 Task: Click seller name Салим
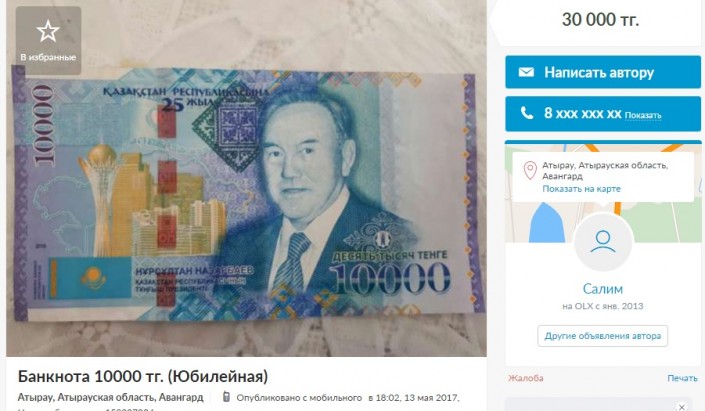(603, 289)
